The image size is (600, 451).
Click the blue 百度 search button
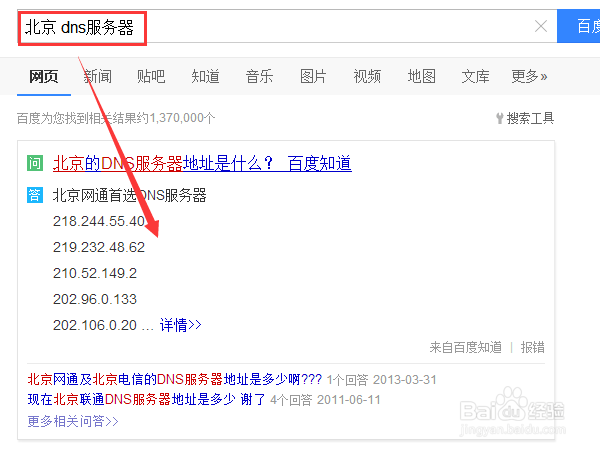click(x=579, y=26)
